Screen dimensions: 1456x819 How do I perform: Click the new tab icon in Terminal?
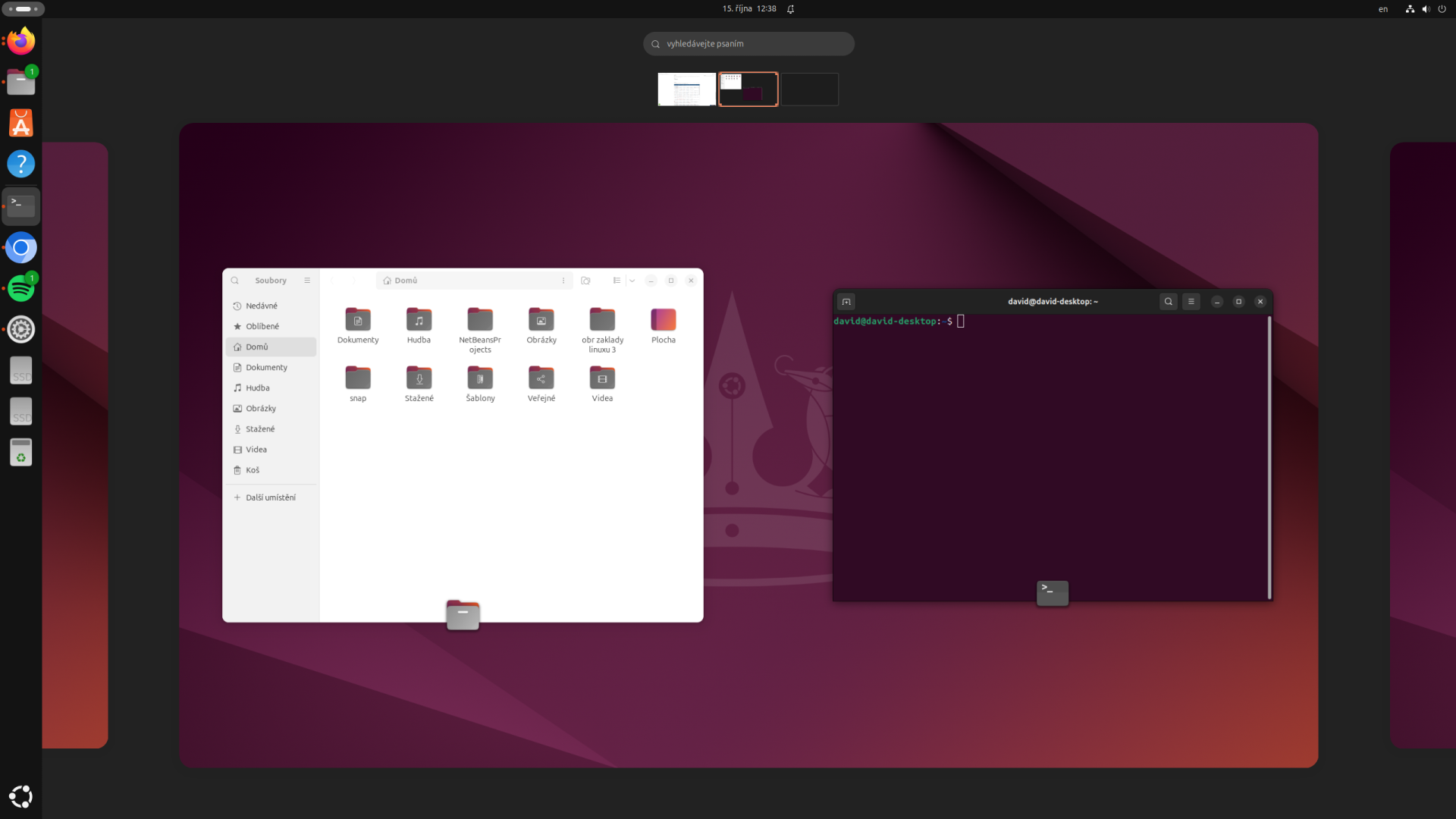point(846,301)
